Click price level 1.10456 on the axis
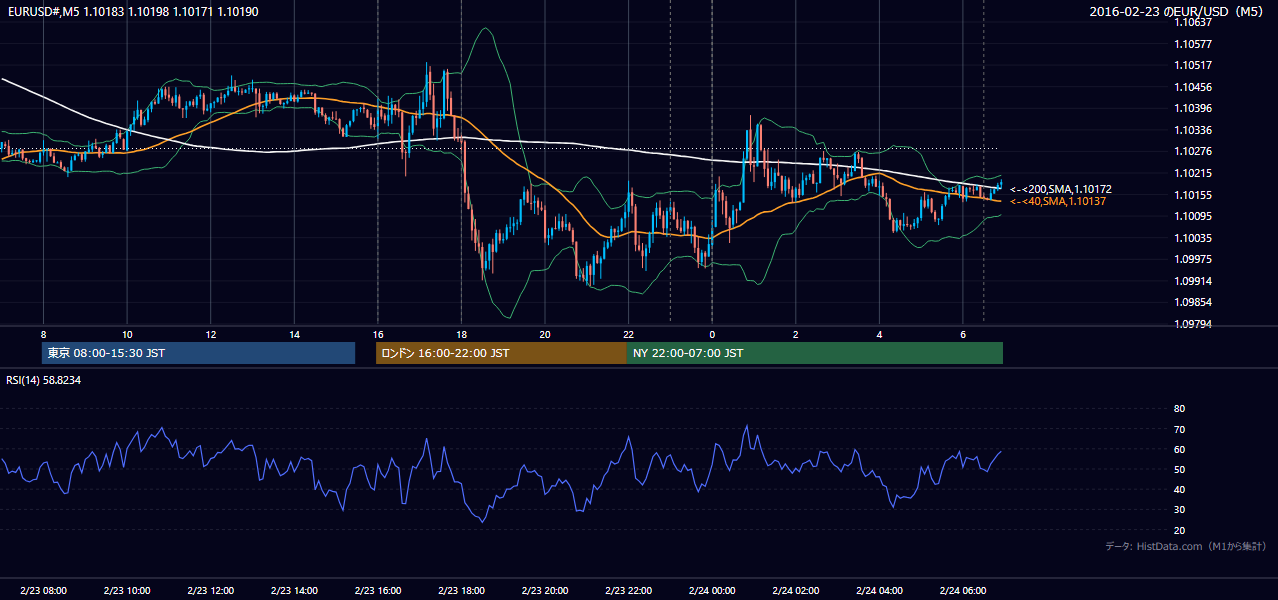The image size is (1278, 600). point(1193,87)
